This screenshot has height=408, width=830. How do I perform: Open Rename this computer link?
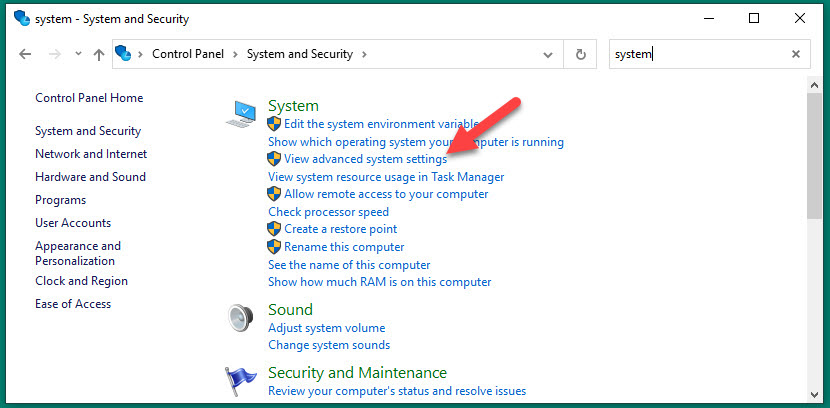[344, 247]
